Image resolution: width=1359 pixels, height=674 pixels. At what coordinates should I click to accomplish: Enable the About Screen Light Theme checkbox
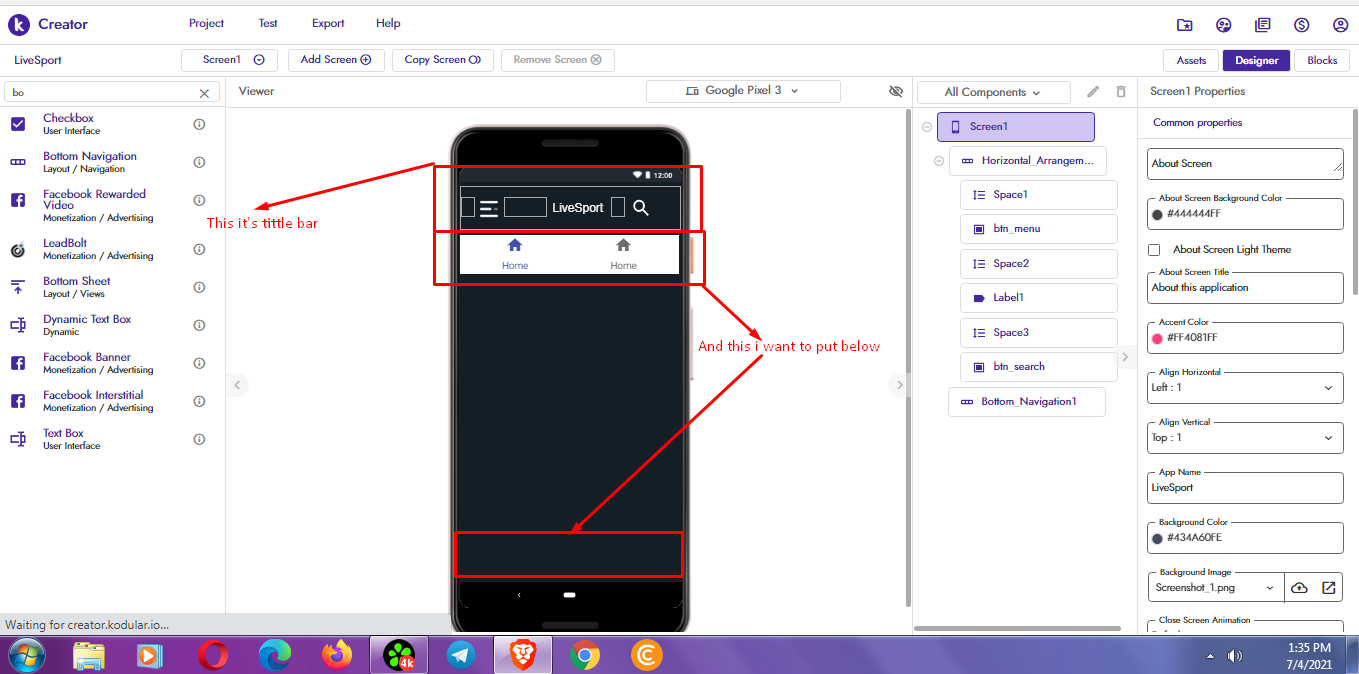(x=1154, y=250)
